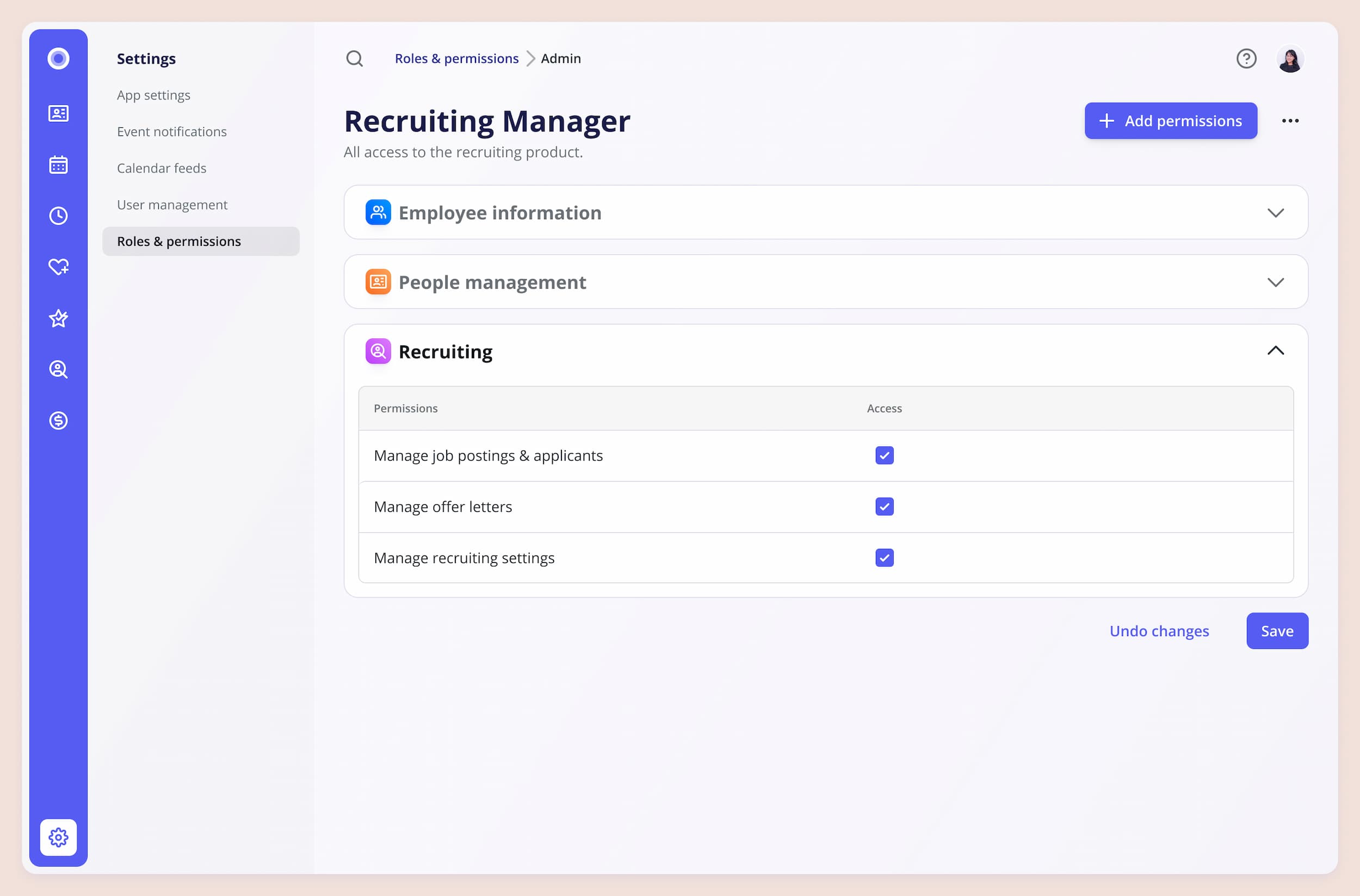The height and width of the screenshot is (896, 1360).
Task: Click the Undo changes link
Action: (x=1159, y=631)
